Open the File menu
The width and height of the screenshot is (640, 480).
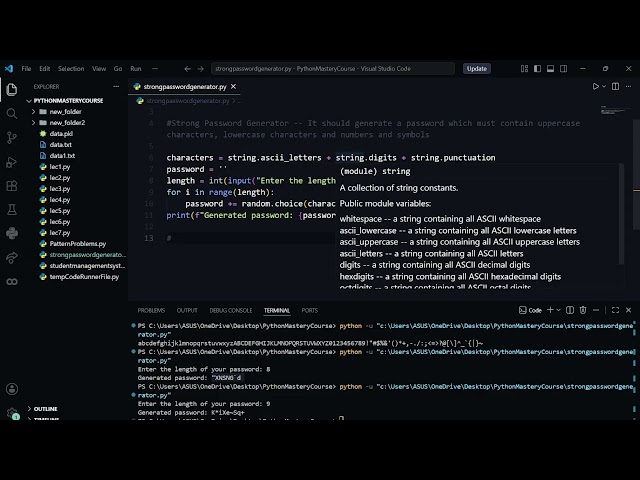(x=27, y=69)
